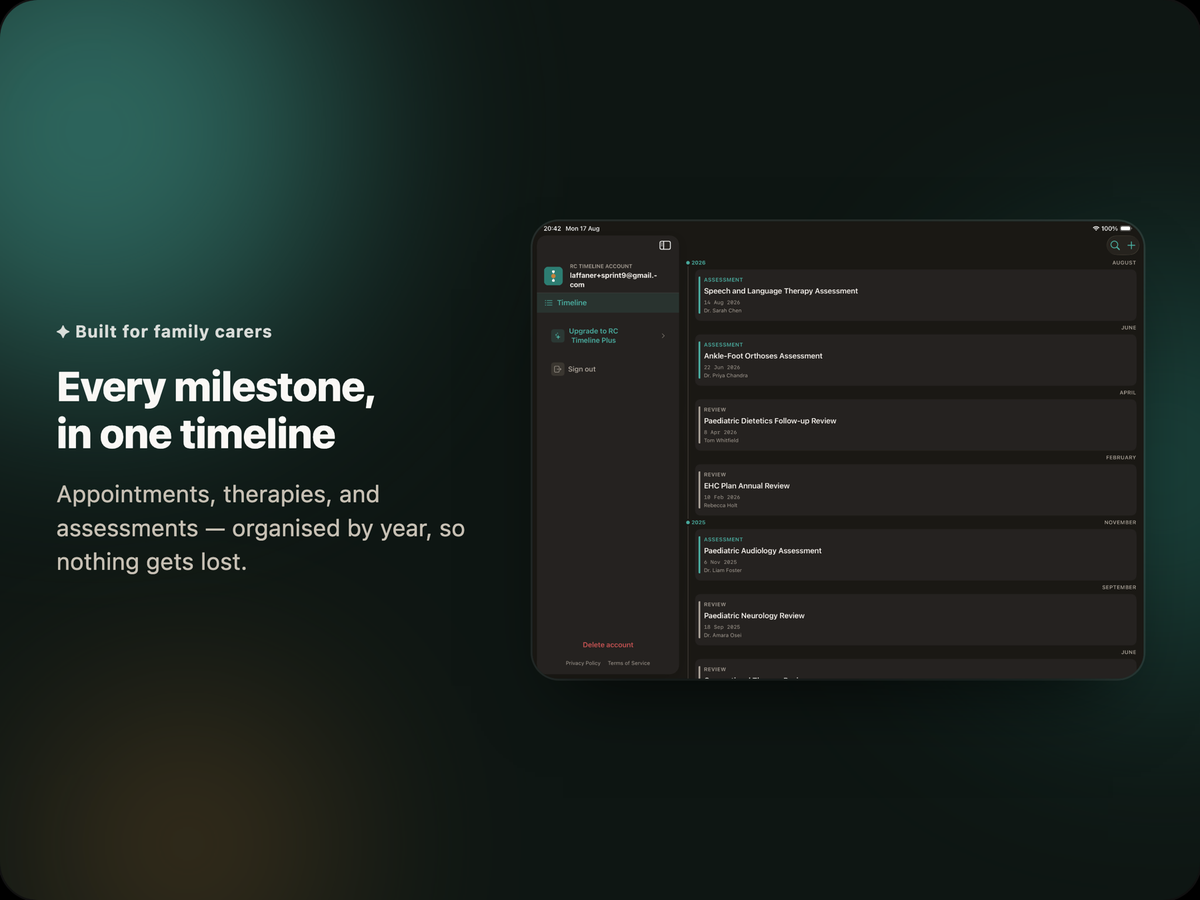1200x900 pixels.
Task: Click the sparkle icon beside Upgrade to RC Timeline Plus
Action: click(x=557, y=336)
